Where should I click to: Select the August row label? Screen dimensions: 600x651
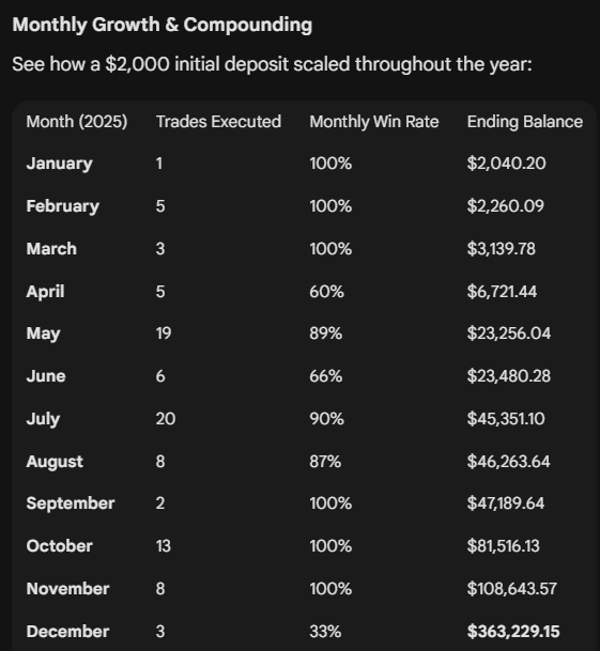(x=55, y=461)
